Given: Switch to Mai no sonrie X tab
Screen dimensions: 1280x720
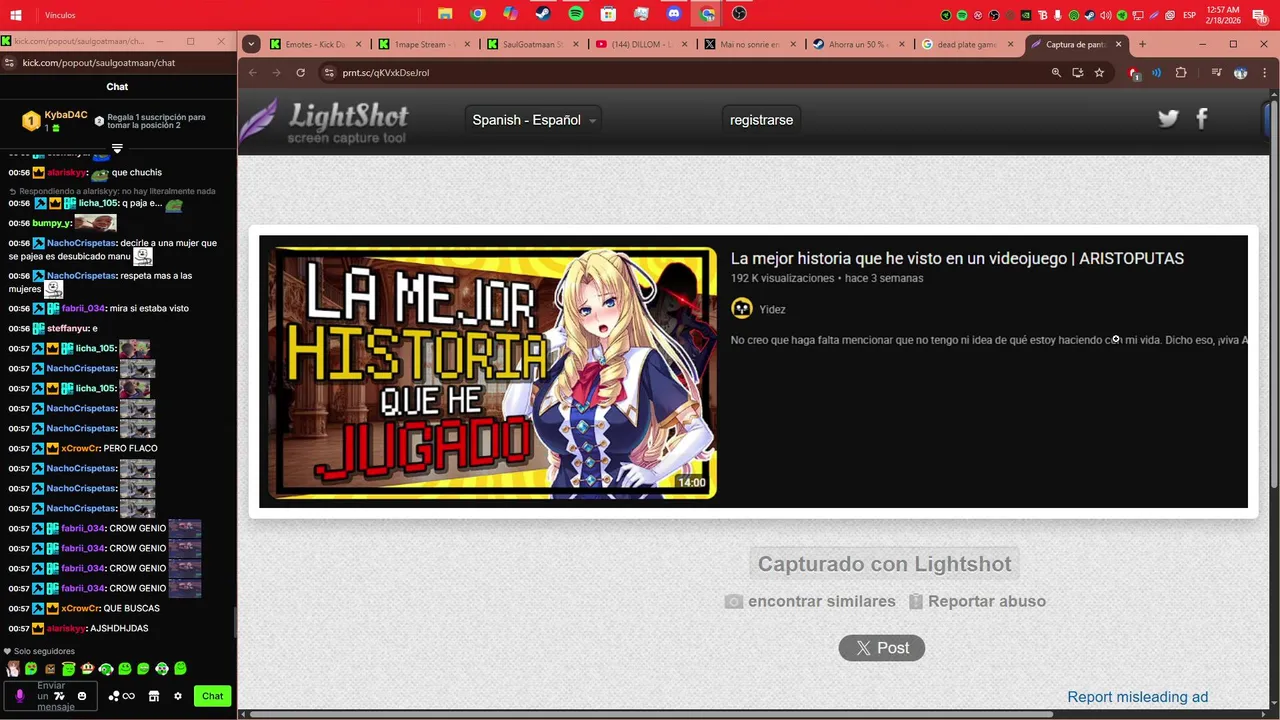Looking at the screenshot, I should [748, 44].
